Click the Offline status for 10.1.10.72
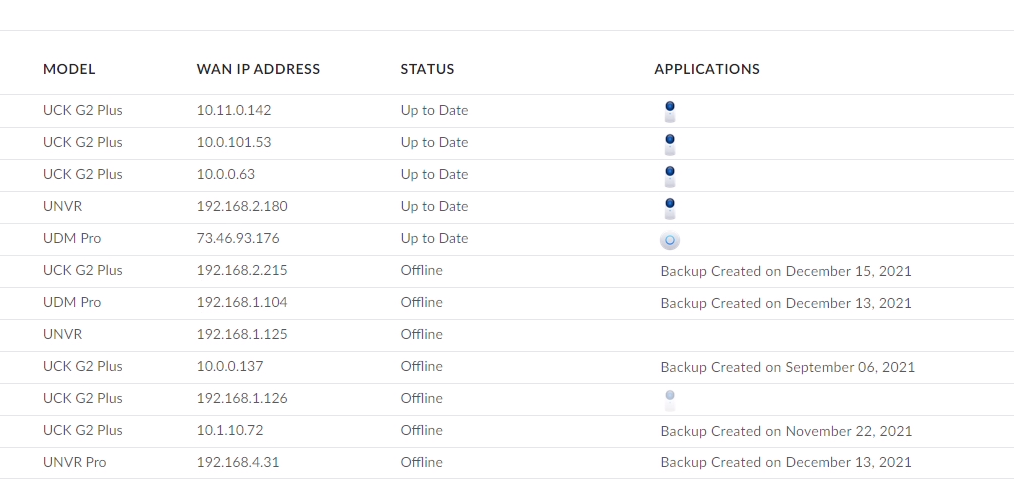Viewport: 1014px width, 496px height. (421, 430)
